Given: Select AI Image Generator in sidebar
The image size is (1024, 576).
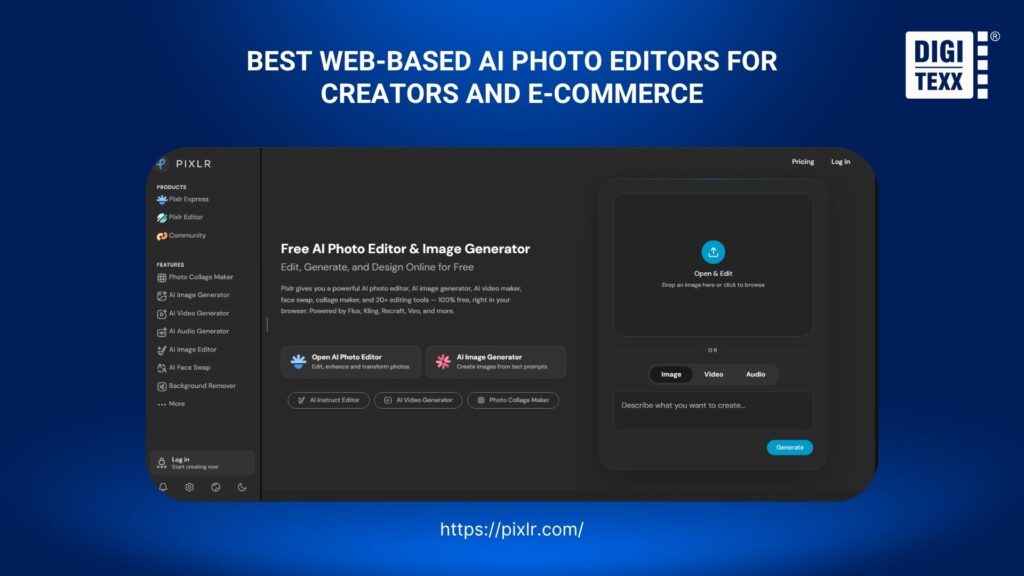Looking at the screenshot, I should pyautogui.click(x=193, y=295).
